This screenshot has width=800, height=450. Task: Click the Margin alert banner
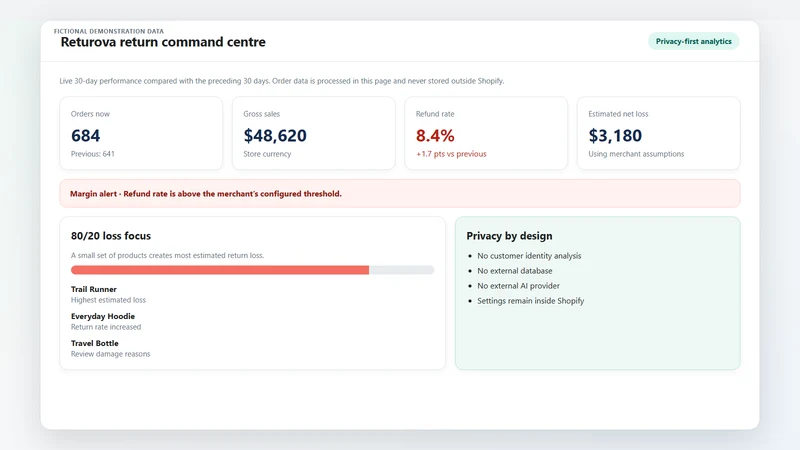tap(400, 193)
